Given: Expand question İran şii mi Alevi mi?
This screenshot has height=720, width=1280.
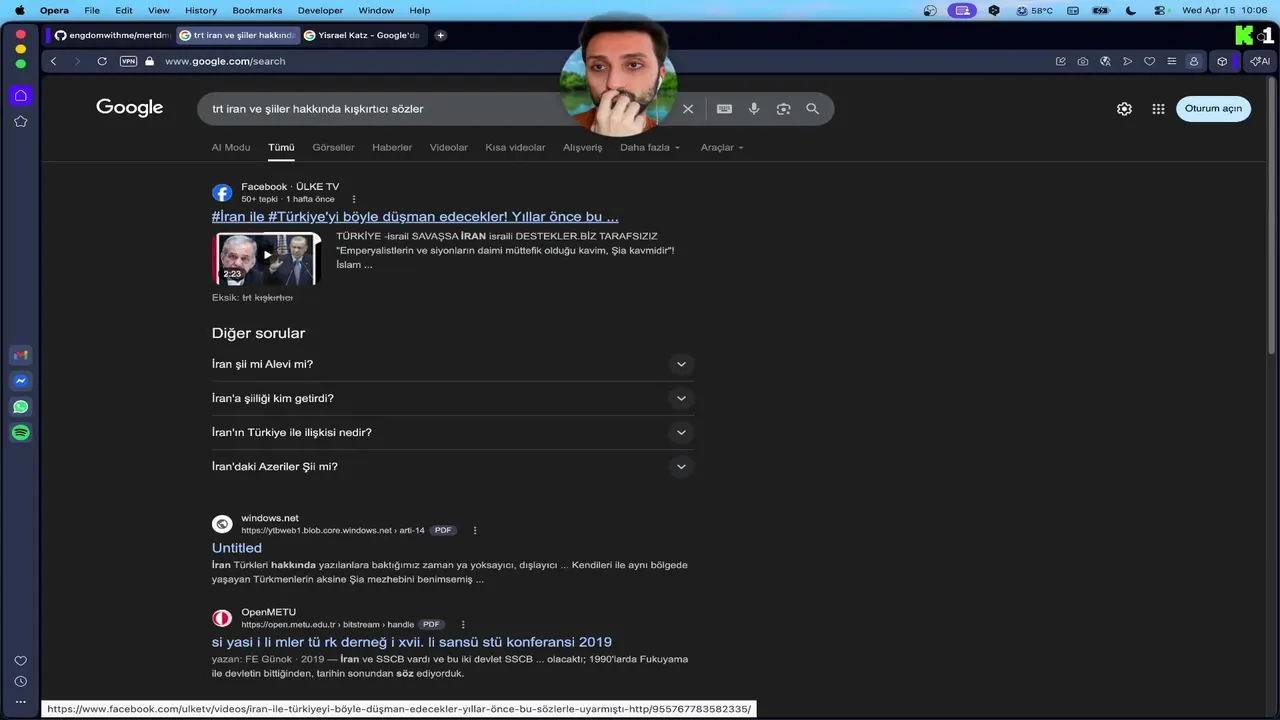Looking at the screenshot, I should pyautogui.click(x=453, y=364).
